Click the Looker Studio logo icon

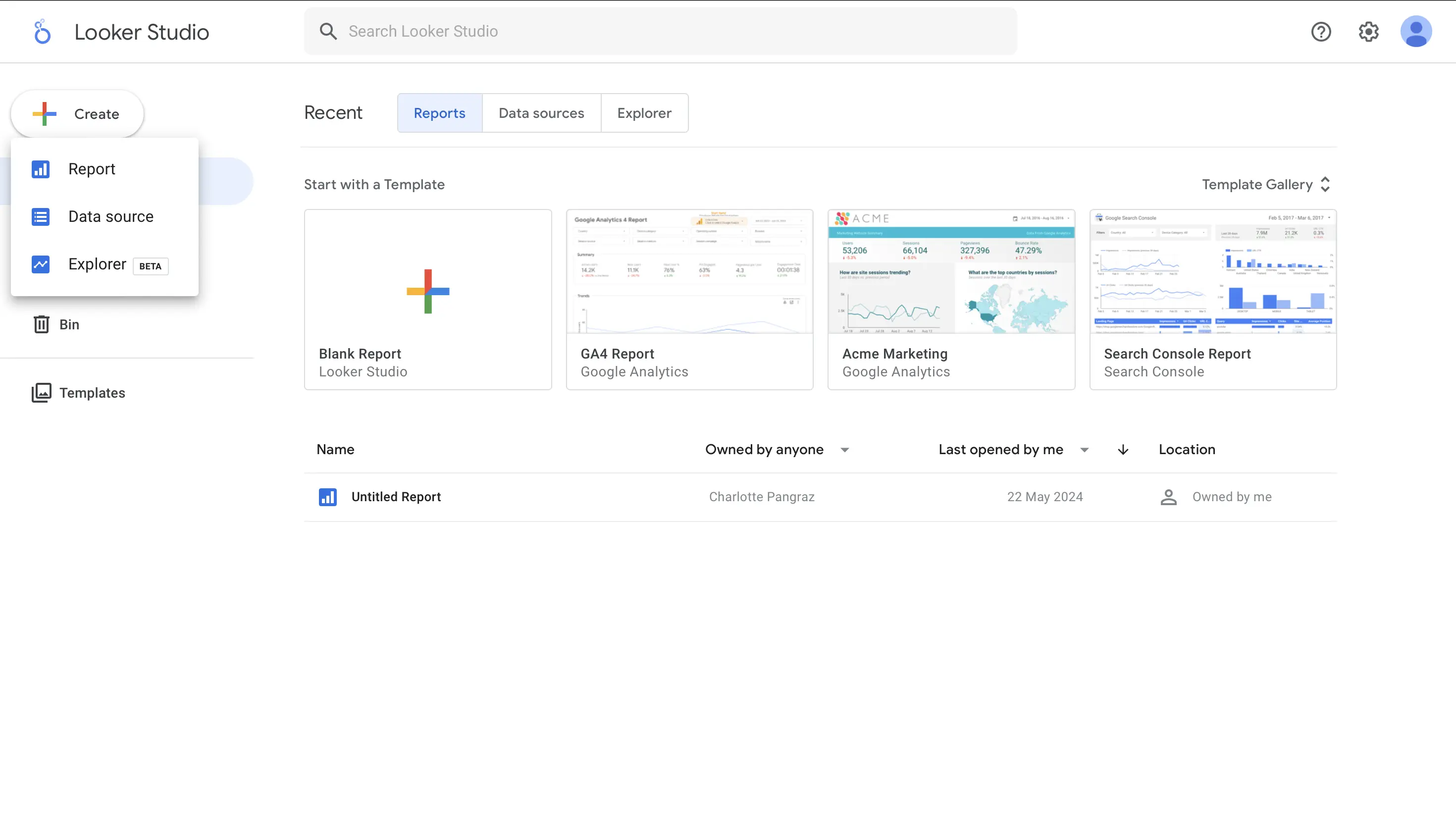42,31
